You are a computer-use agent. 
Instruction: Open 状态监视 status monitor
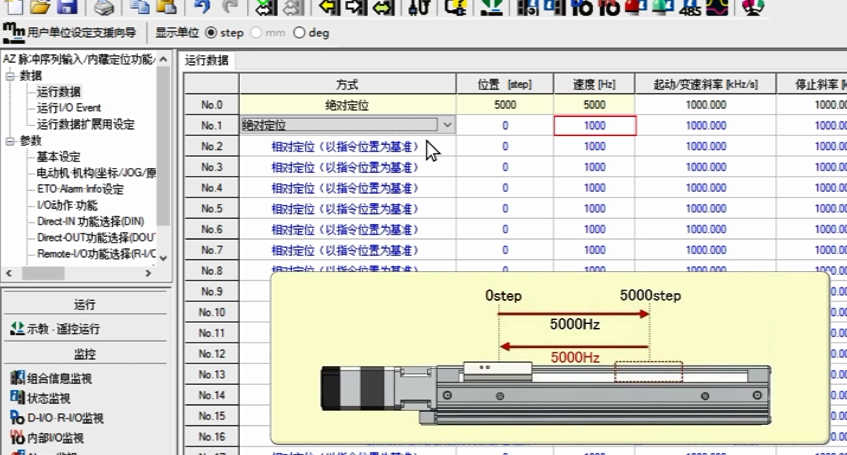(47, 398)
